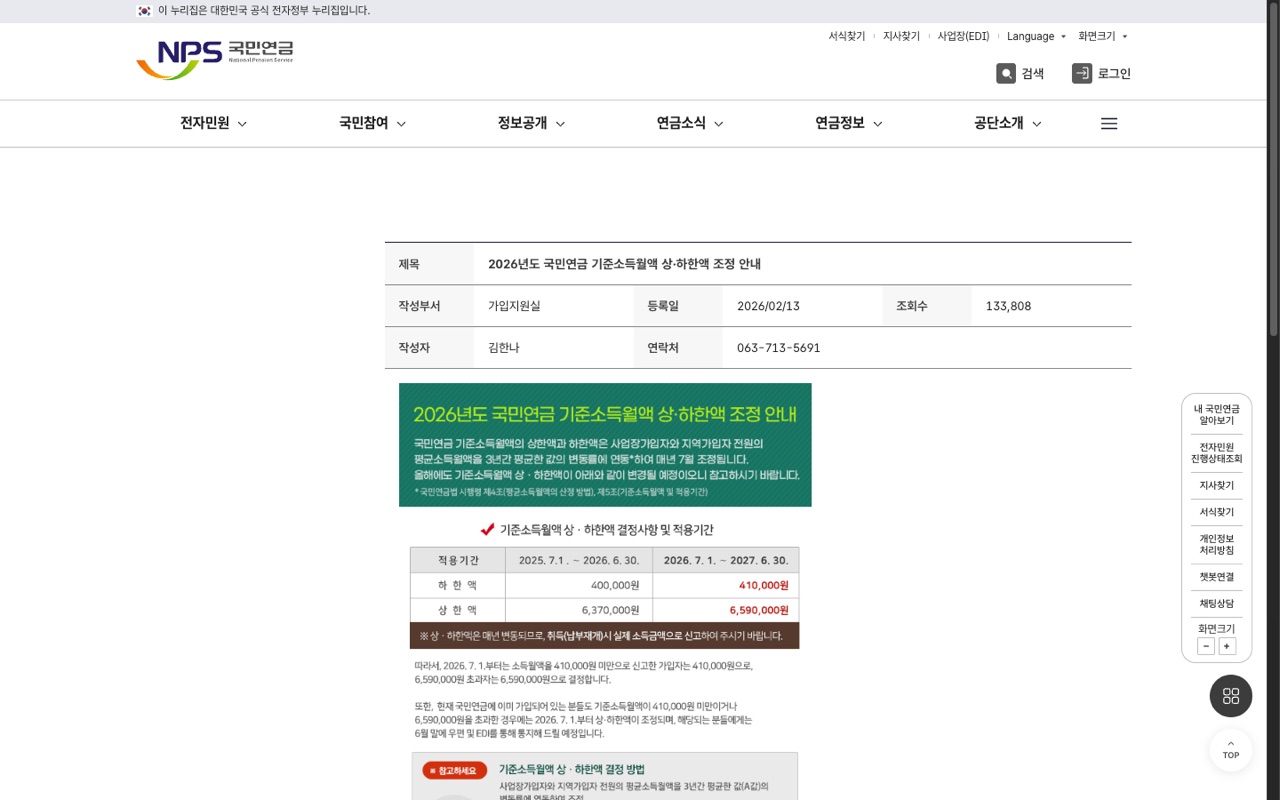1280x800 pixels.
Task: Open the 화면크기 dropdown in header
Action: 1102,36
